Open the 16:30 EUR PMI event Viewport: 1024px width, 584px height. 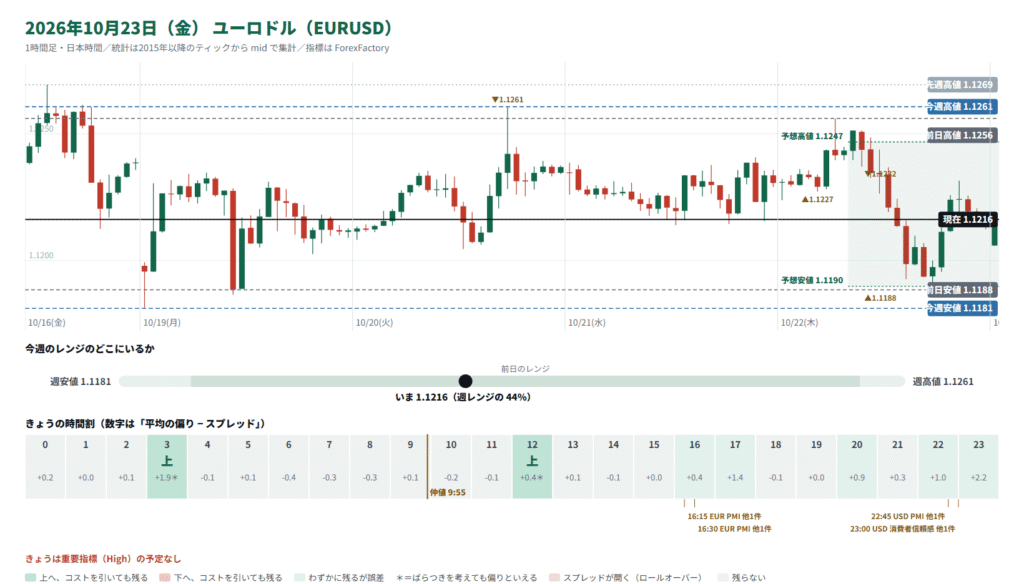(x=734, y=528)
